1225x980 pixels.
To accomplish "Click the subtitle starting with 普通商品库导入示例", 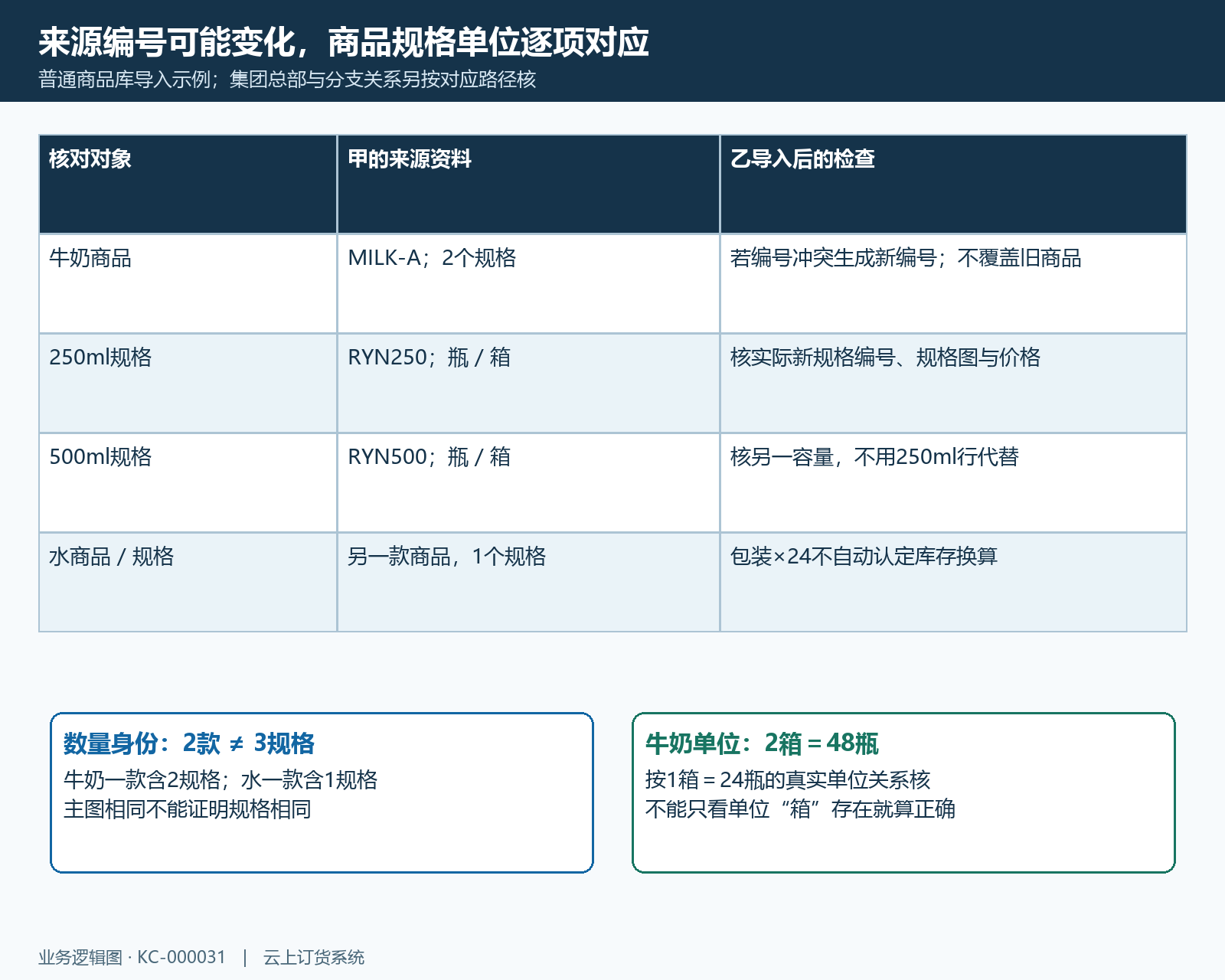I will 287,80.
